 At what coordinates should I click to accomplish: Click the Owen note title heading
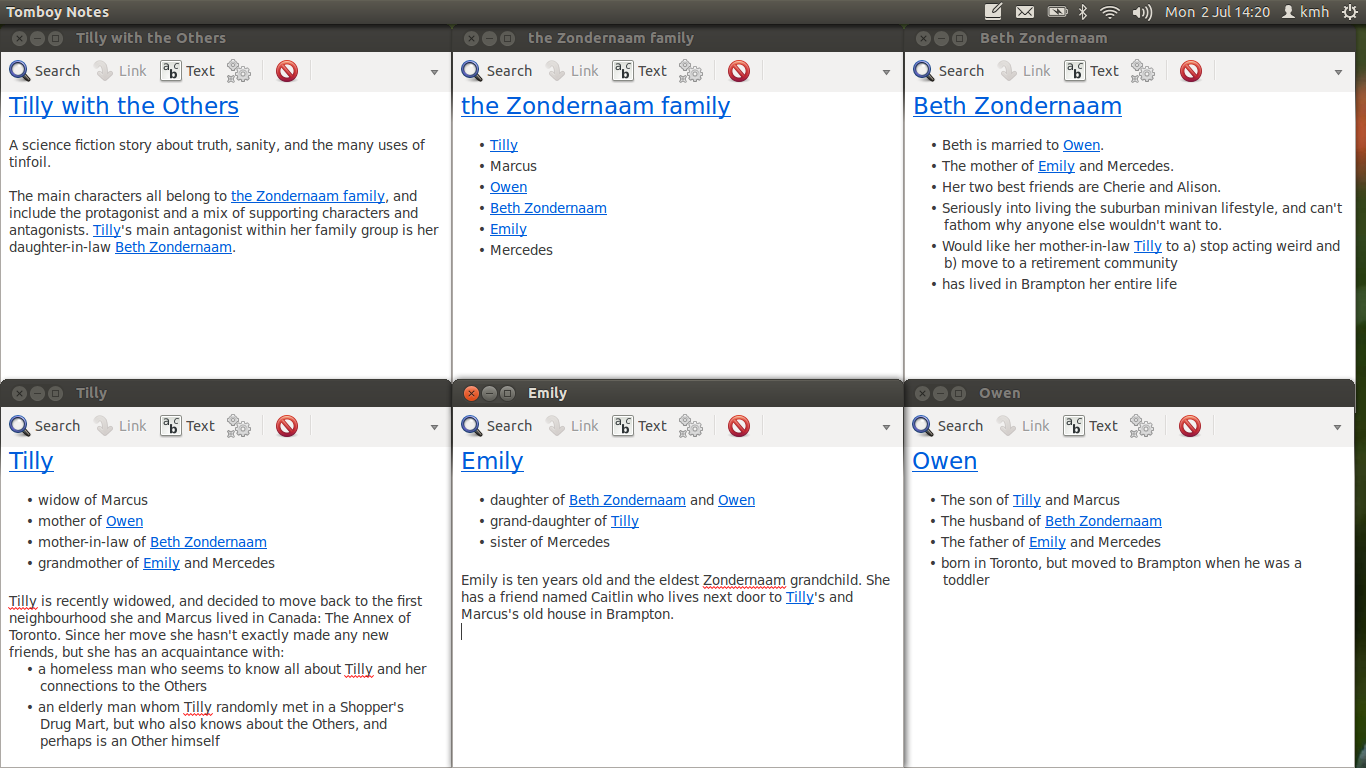coord(945,461)
